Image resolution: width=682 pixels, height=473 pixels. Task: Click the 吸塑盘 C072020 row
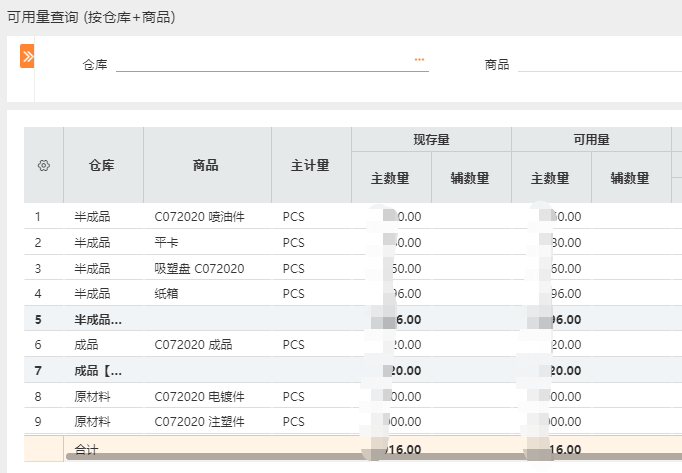click(200, 268)
